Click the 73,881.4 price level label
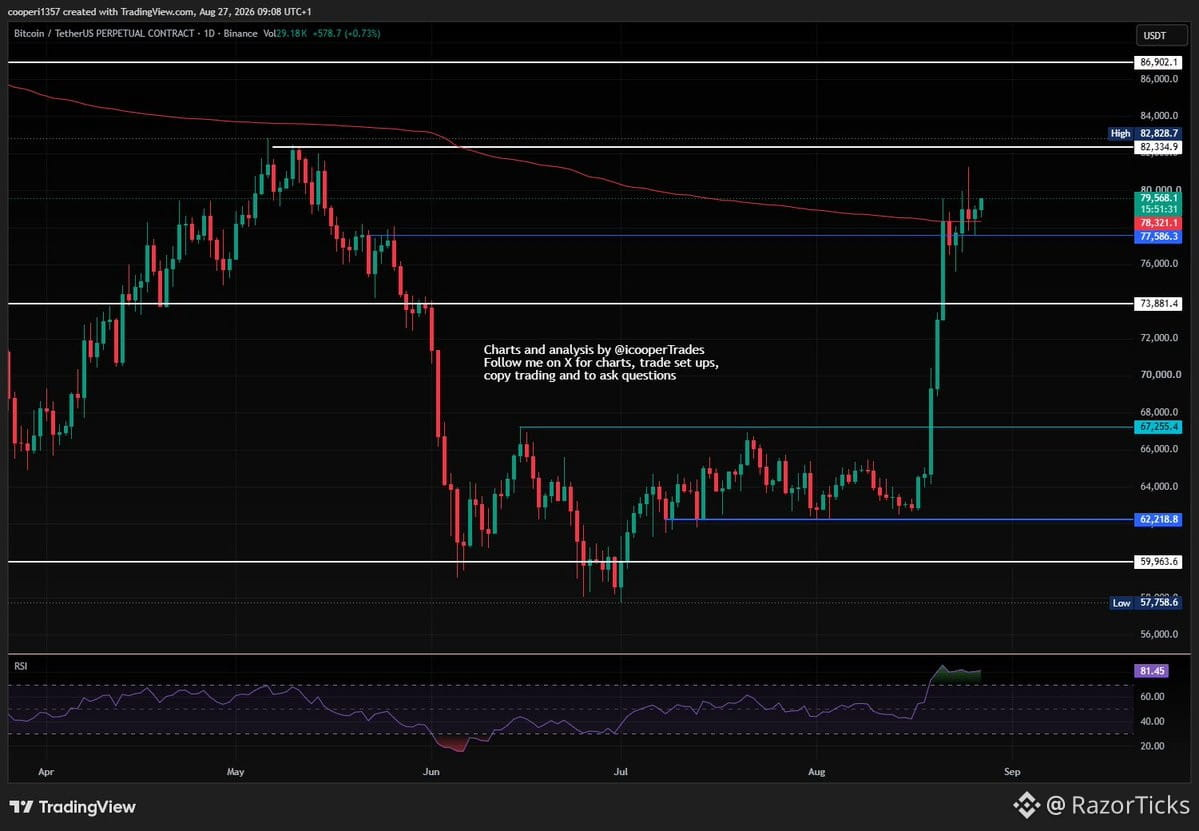Image resolution: width=1199 pixels, height=831 pixels. pos(1158,304)
